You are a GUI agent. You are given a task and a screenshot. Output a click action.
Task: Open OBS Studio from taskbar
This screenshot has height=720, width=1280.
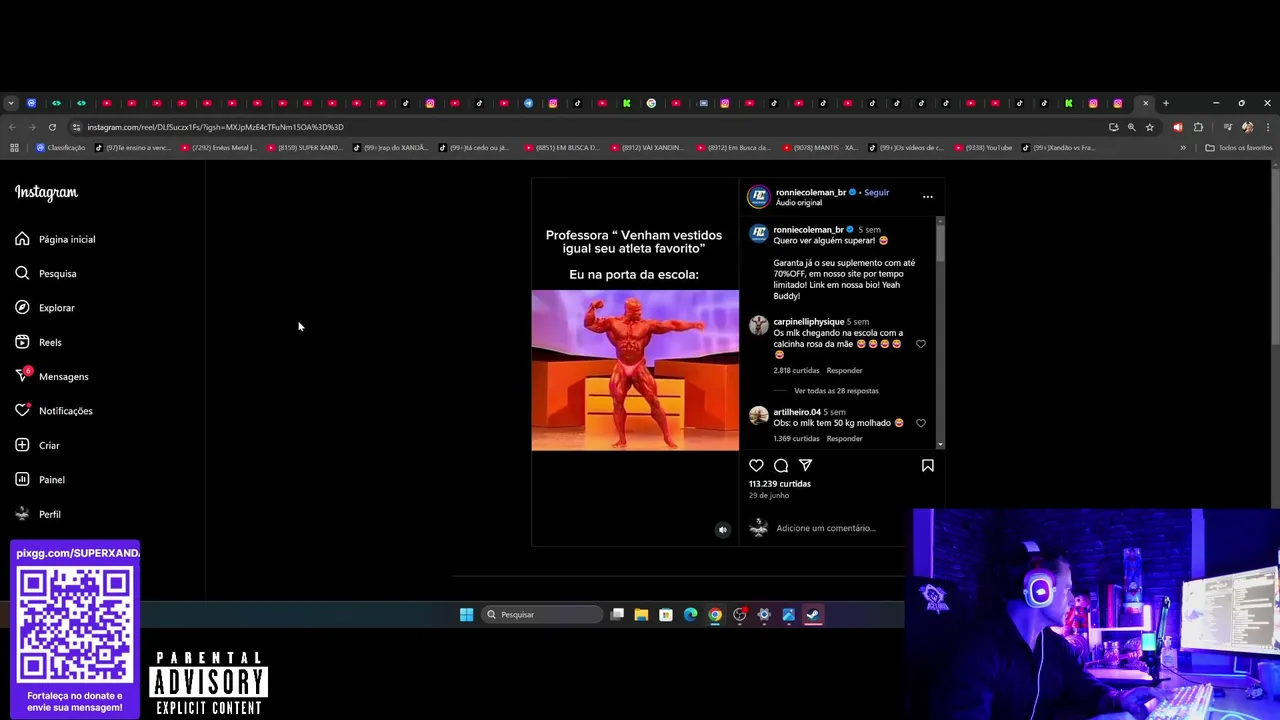pos(740,615)
